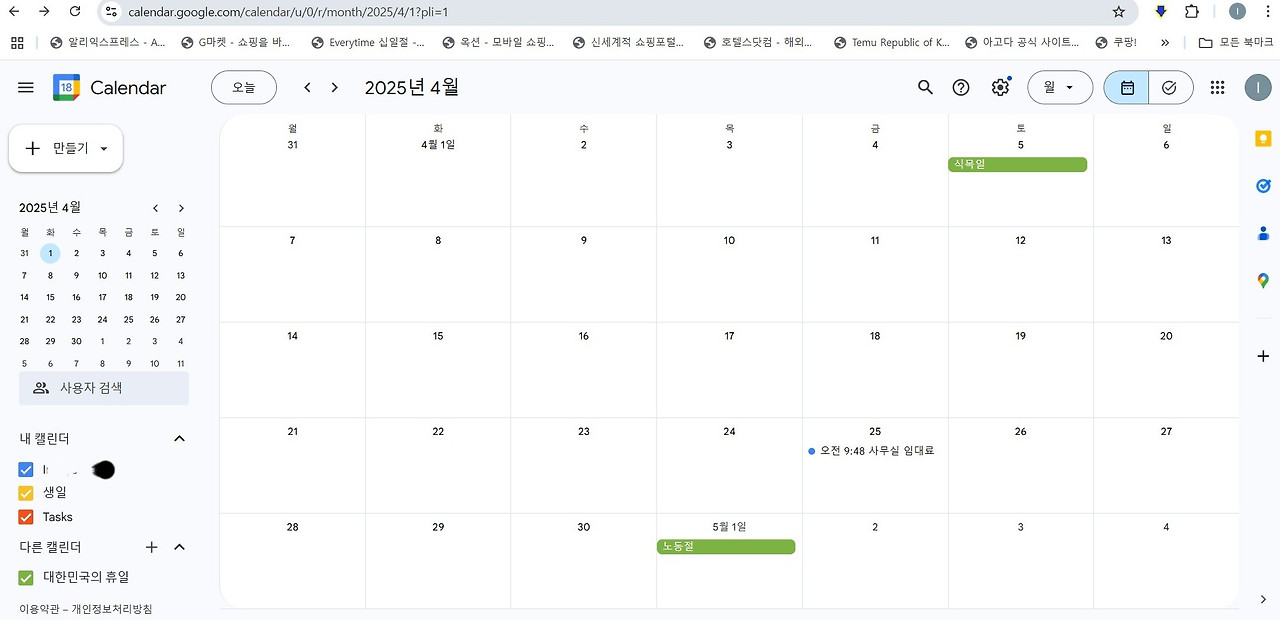Image resolution: width=1280 pixels, height=620 pixels.
Task: Switch to the Tasks view icon
Action: pyautogui.click(x=1170, y=88)
